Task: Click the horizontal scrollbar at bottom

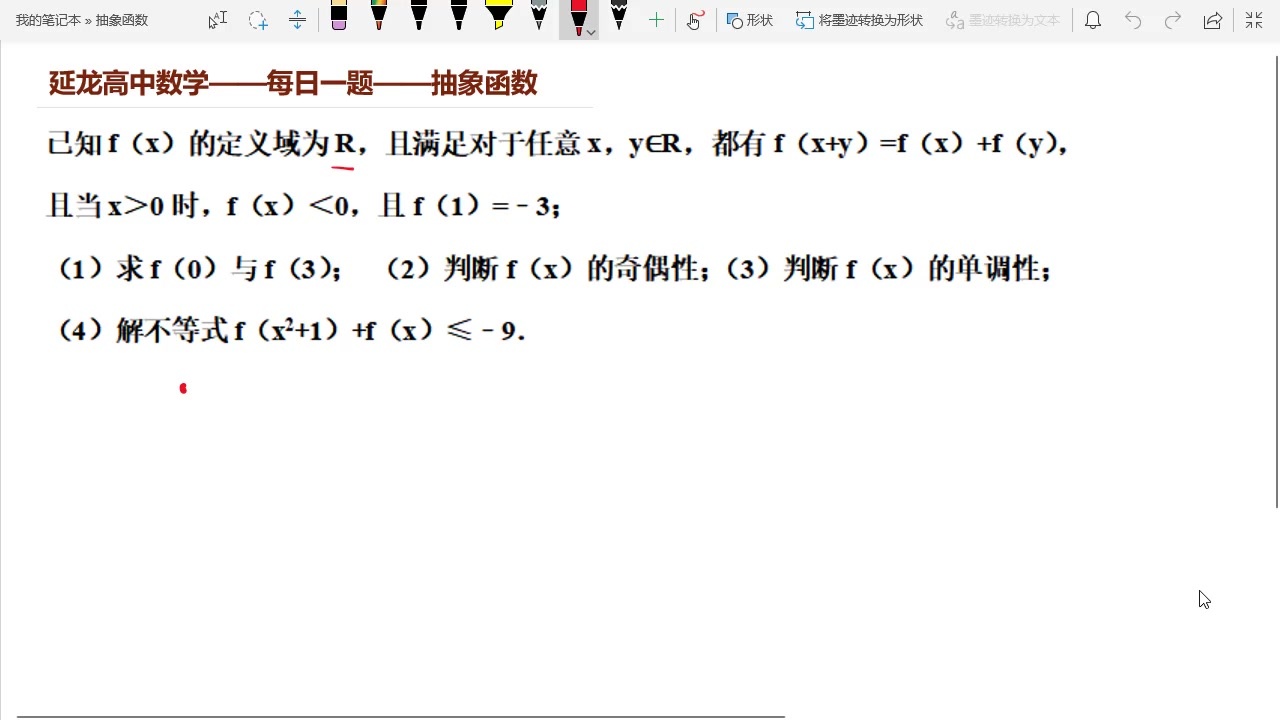Action: 400,716
